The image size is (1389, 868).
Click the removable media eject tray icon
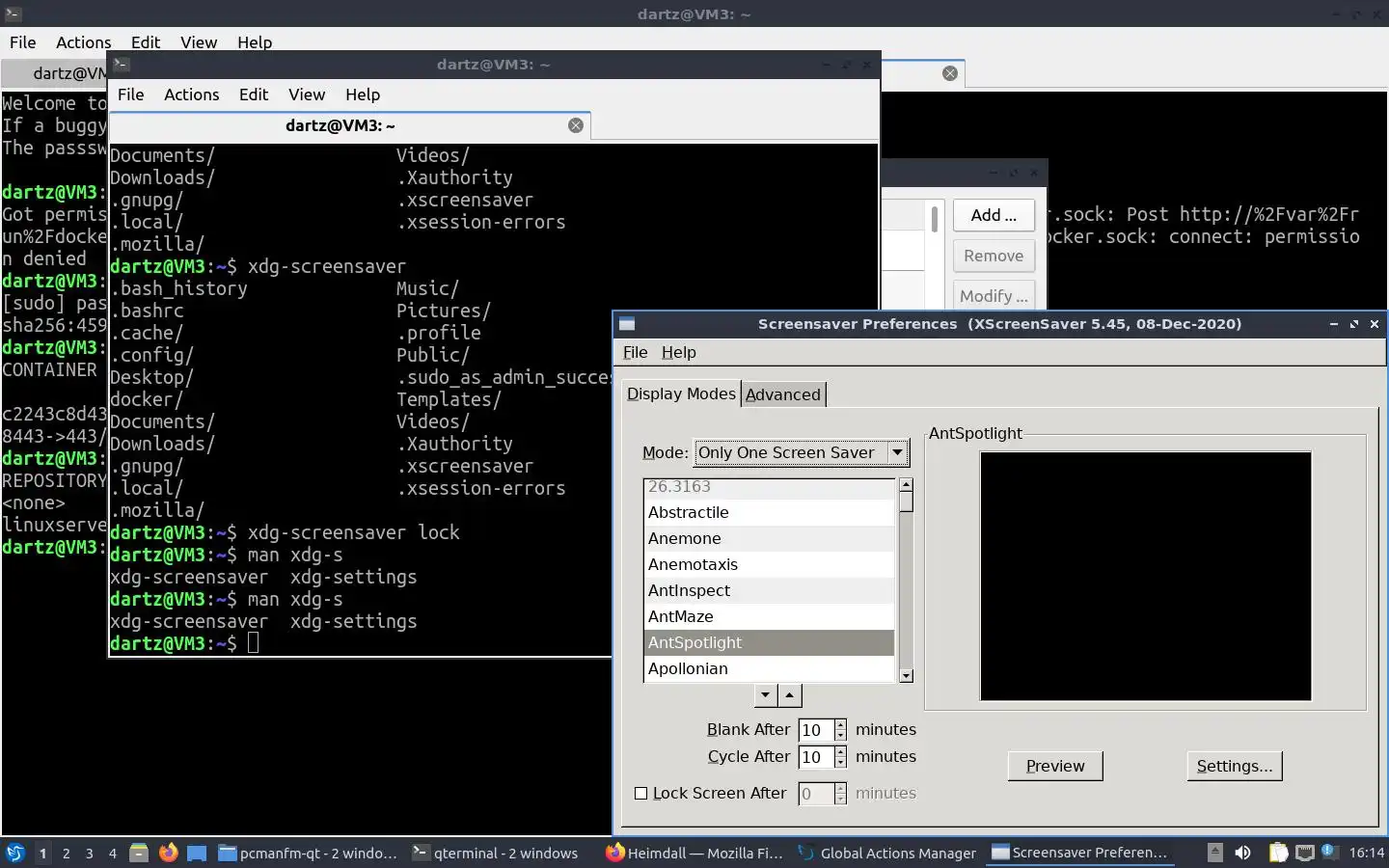pyautogui.click(x=1215, y=853)
